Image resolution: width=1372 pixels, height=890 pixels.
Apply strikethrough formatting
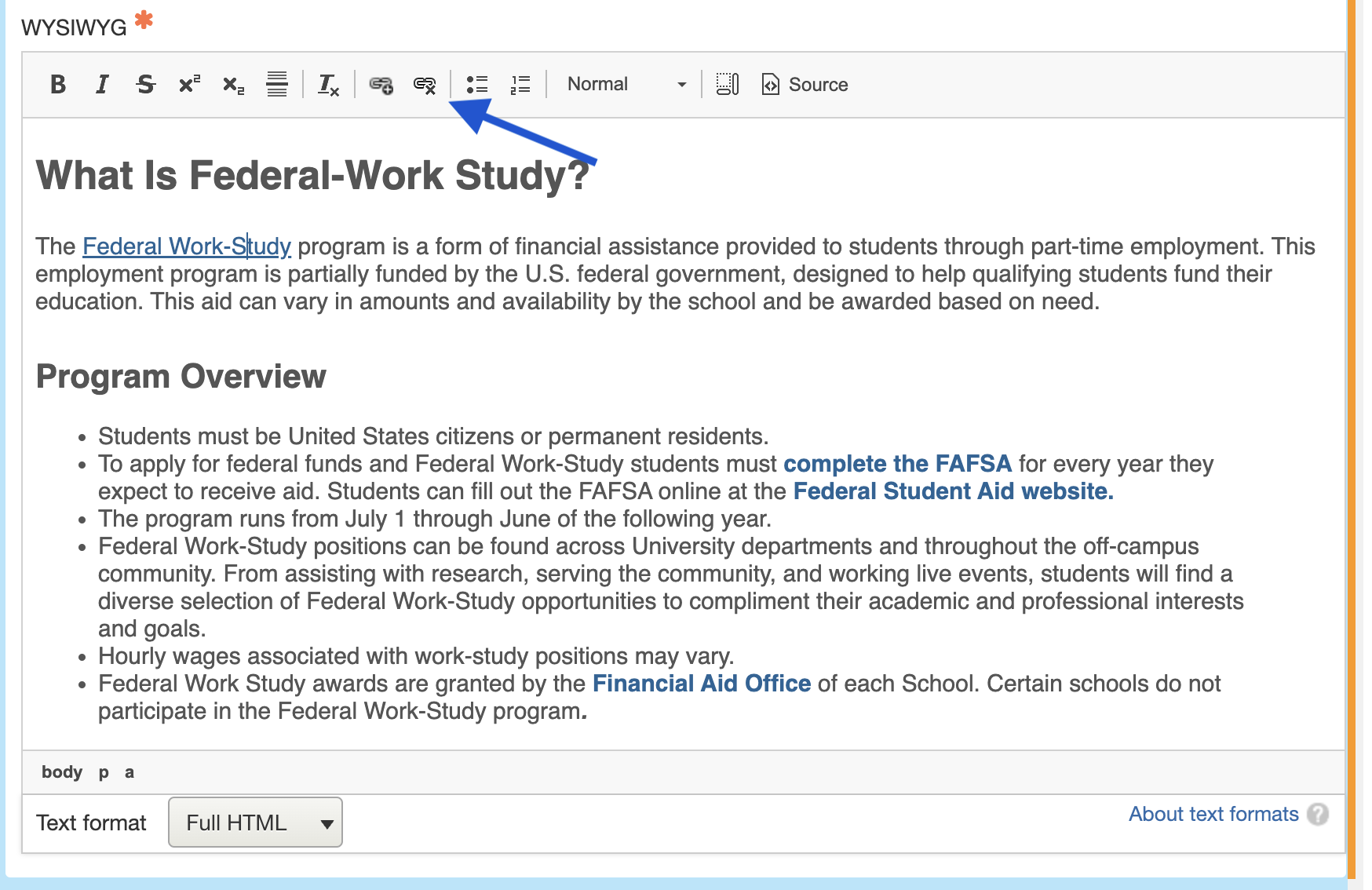(145, 84)
